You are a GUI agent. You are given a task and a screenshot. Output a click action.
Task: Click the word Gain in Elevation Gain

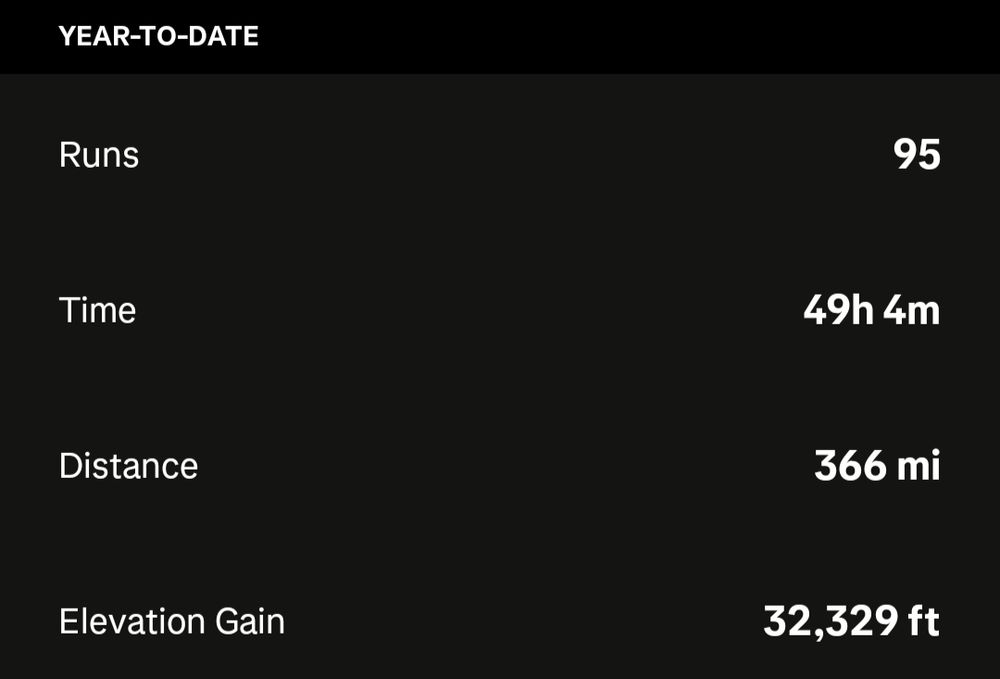249,622
